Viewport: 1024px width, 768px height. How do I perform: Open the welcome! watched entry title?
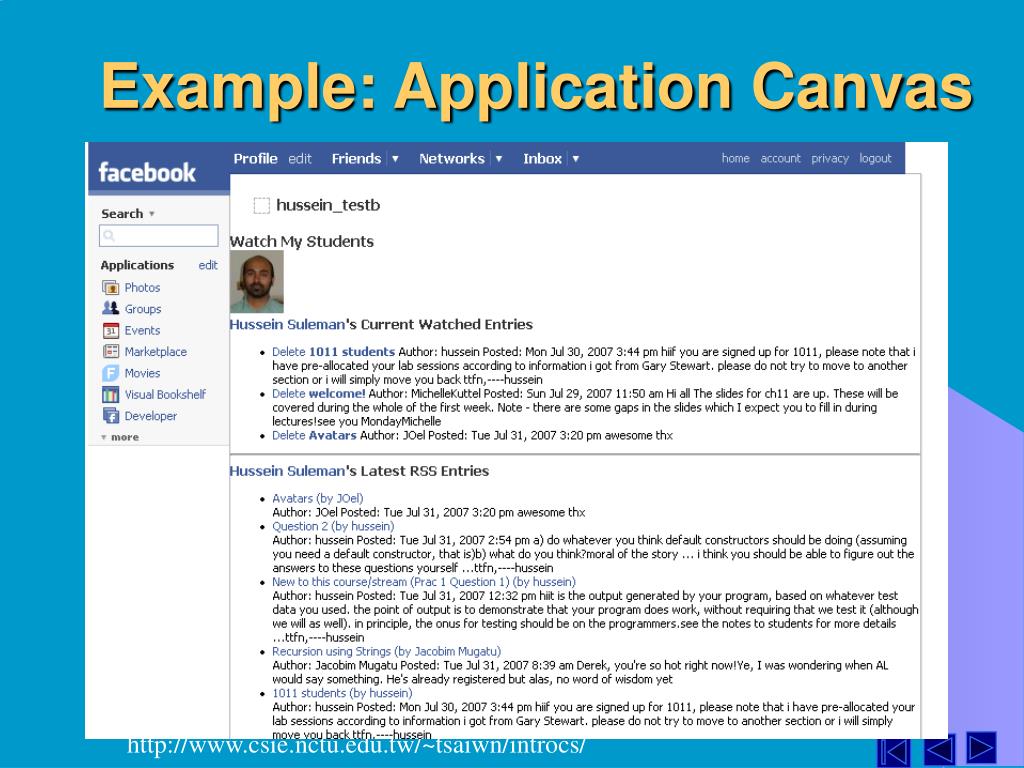[337, 394]
